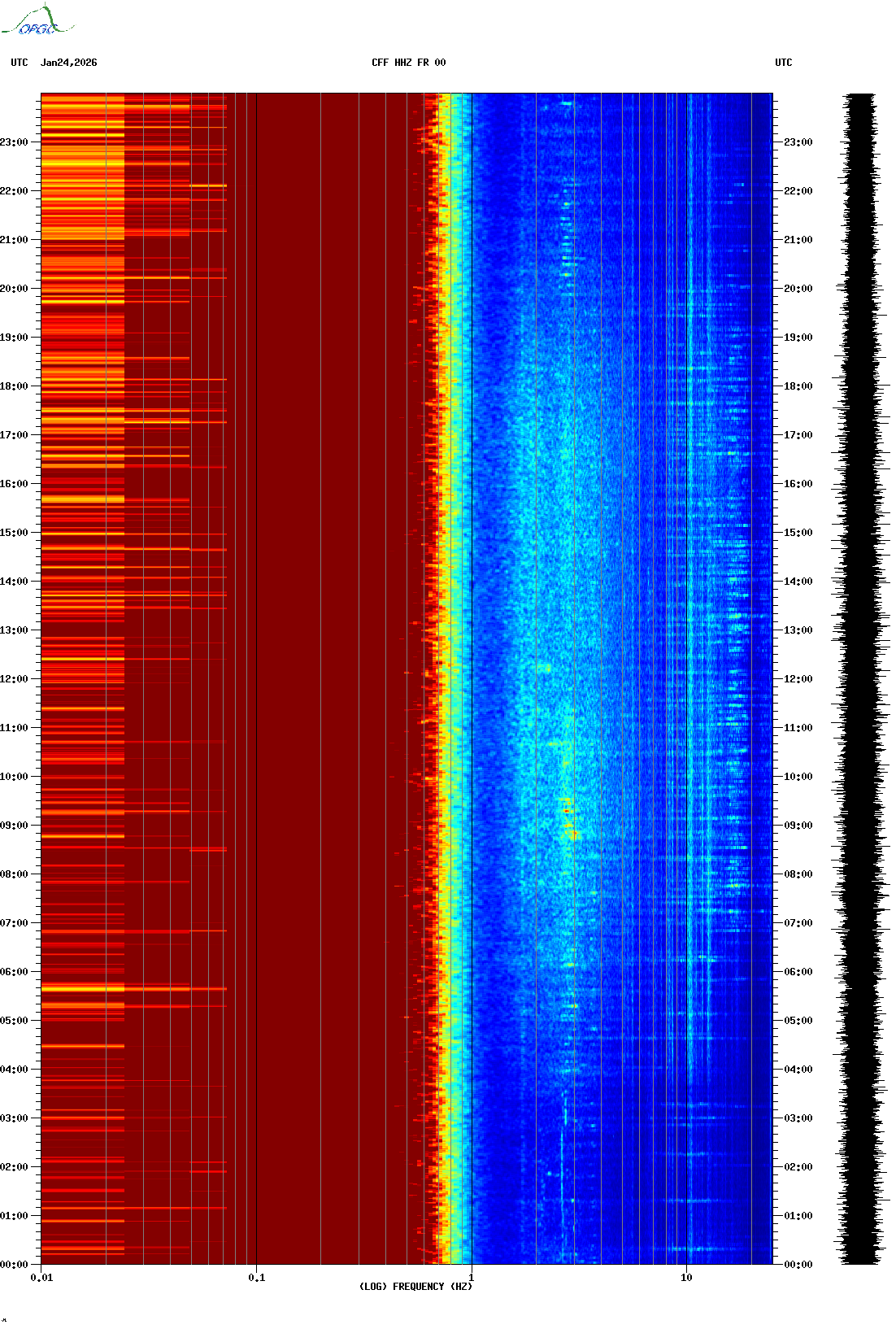Click 02:00 on the right time axis
Image resolution: width=896 pixels, height=1329 pixels.
tap(798, 1167)
